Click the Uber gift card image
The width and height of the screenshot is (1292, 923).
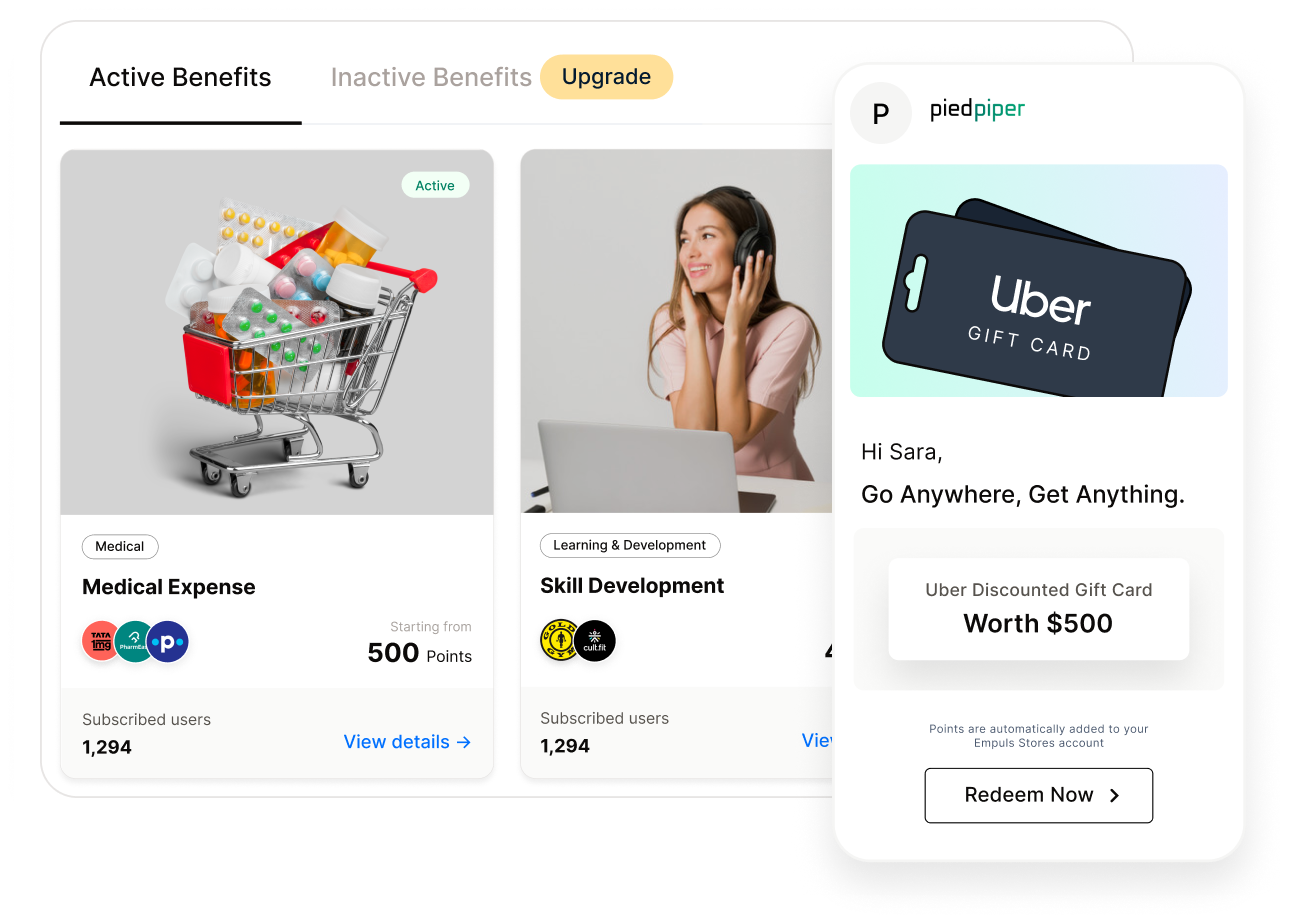[1039, 281]
